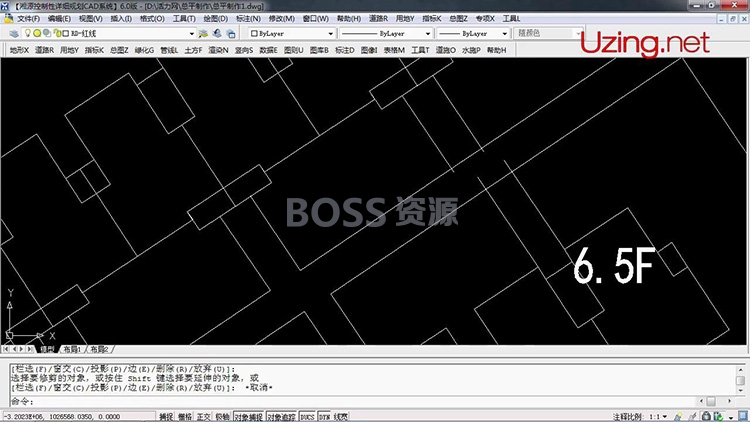Image resolution: width=750 pixels, height=422 pixels.
Task: Click the toolbar lock icon in status bar
Action: (x=706, y=417)
